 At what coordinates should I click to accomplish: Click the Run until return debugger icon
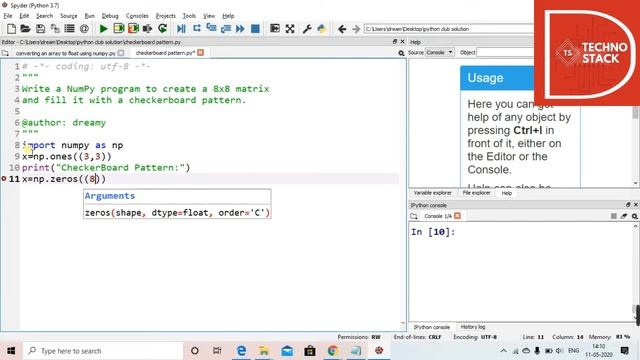[225, 29]
